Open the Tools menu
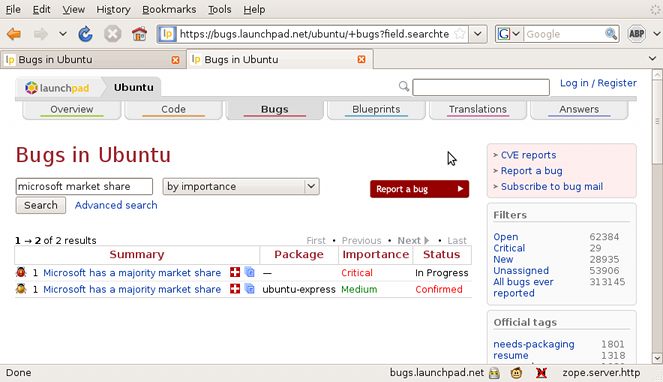Image resolution: width=663 pixels, height=382 pixels. click(219, 9)
